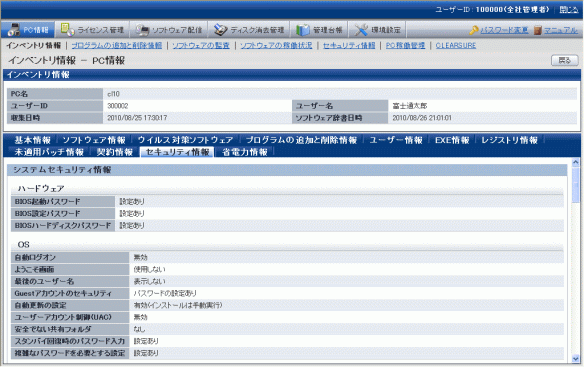Open 環境設定 tools icon
Viewport: 584px width, 367px height.
[361, 30]
